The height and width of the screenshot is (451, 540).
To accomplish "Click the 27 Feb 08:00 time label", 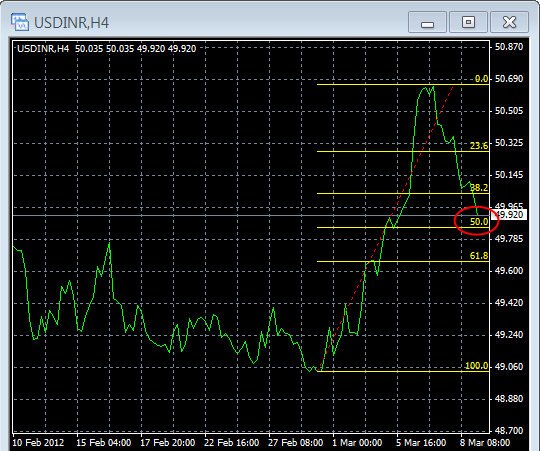I will (x=295, y=443).
